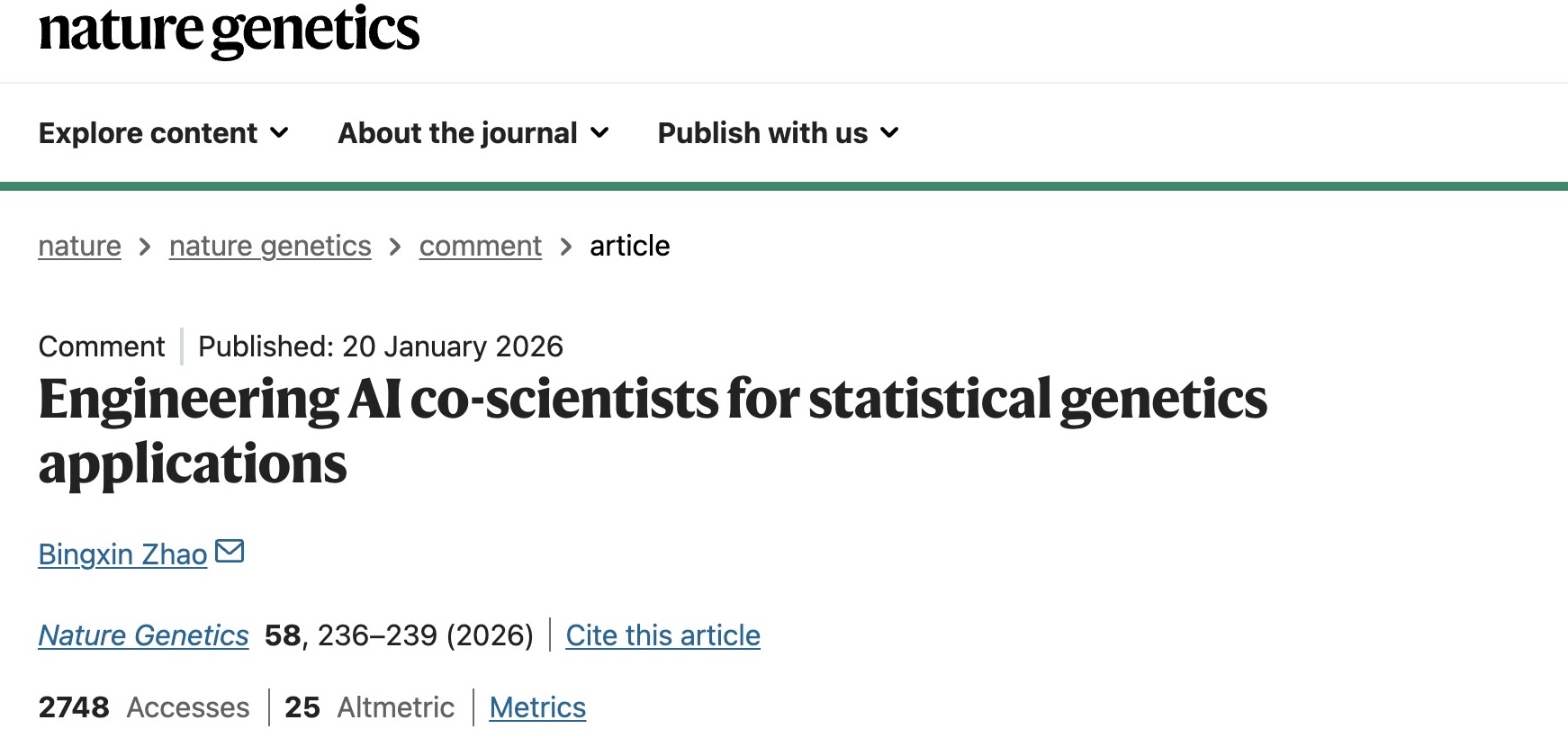This screenshot has height=756, width=1568.
Task: View the Metrics page
Action: point(536,708)
